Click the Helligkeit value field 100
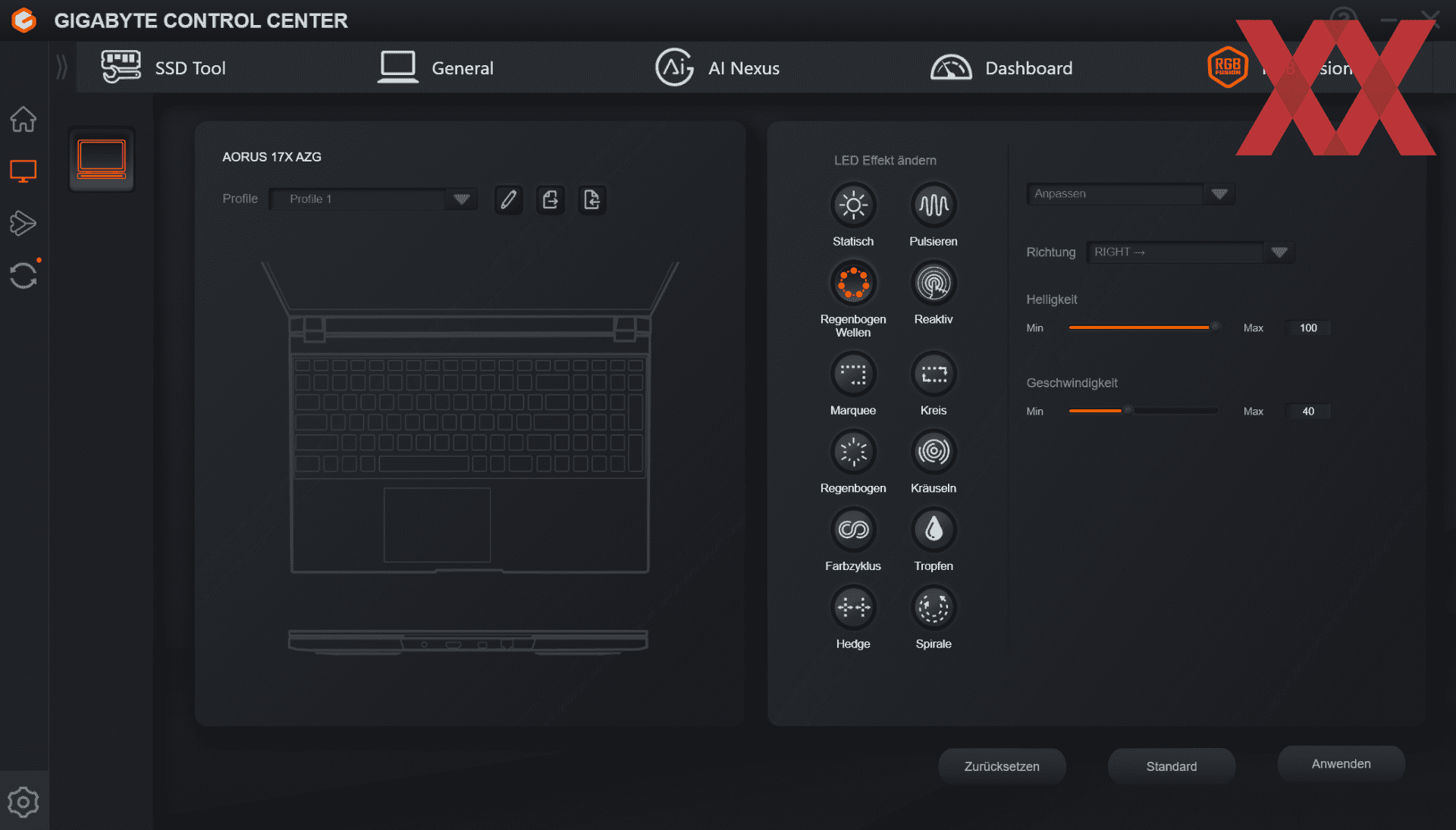The image size is (1456, 830). pos(1308,328)
